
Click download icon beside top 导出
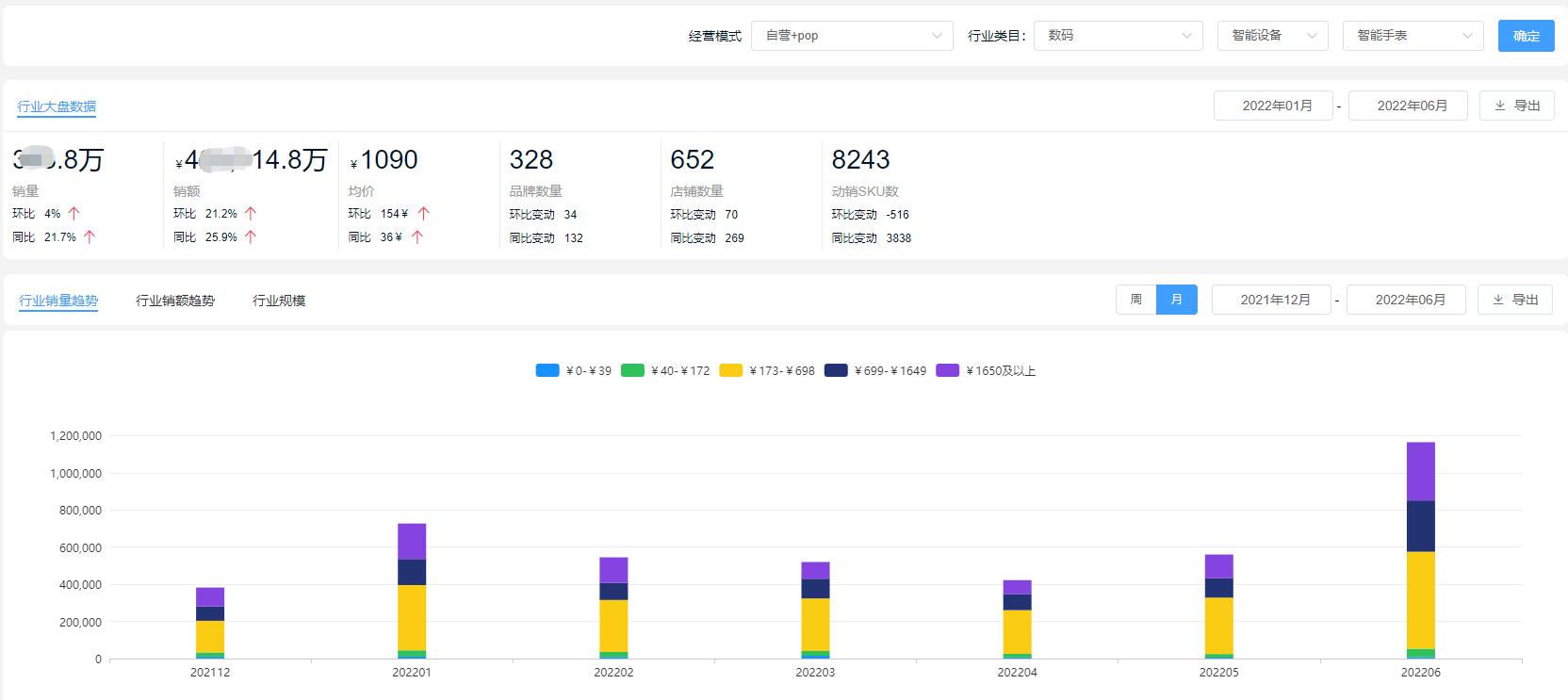(1500, 106)
